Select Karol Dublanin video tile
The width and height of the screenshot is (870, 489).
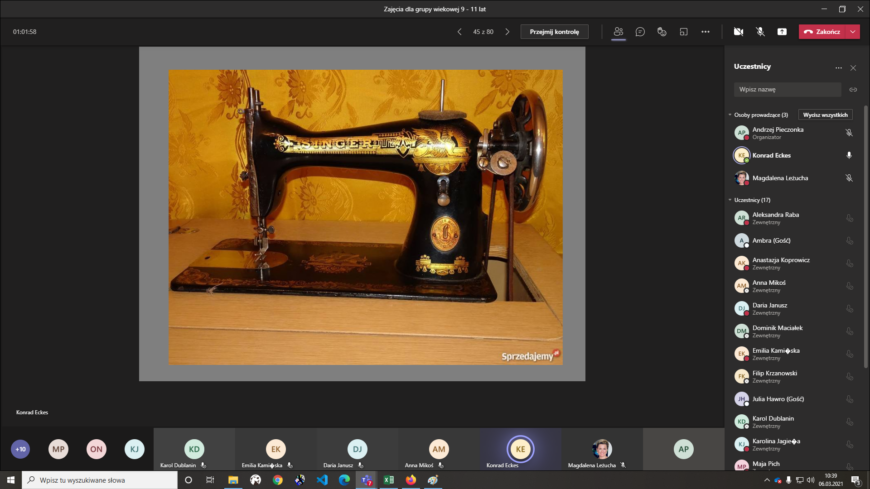194,449
